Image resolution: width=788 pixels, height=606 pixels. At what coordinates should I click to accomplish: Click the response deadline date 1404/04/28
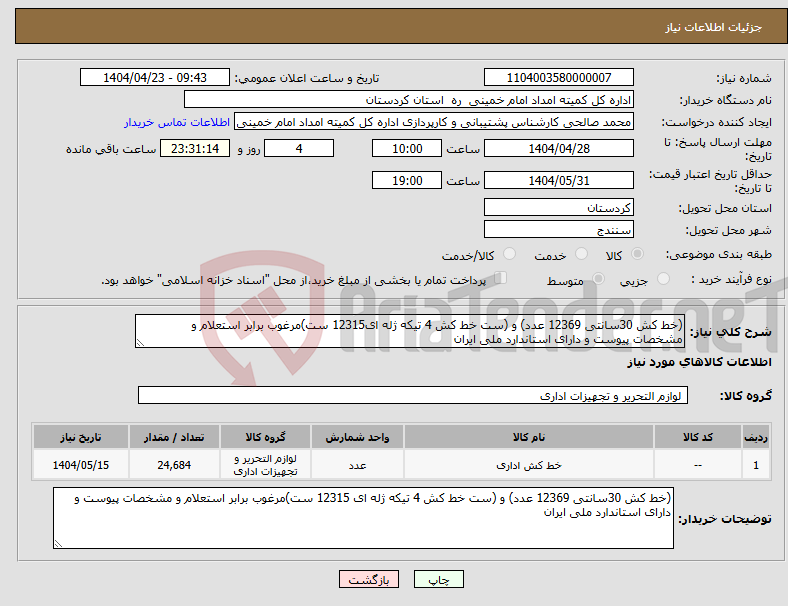pyautogui.click(x=558, y=148)
